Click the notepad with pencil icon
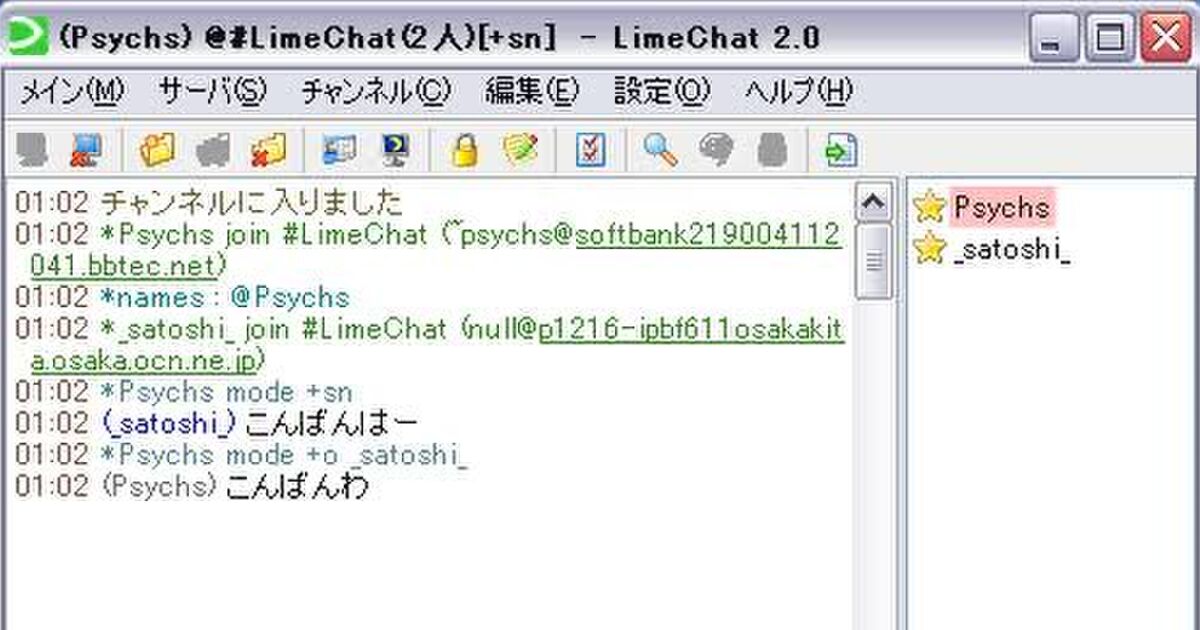Screen dimensions: 1200x630 click(520, 150)
